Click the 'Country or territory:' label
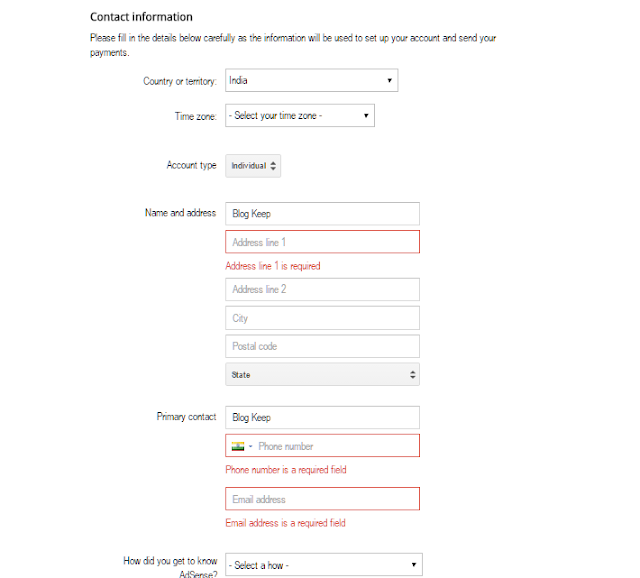 coord(179,81)
